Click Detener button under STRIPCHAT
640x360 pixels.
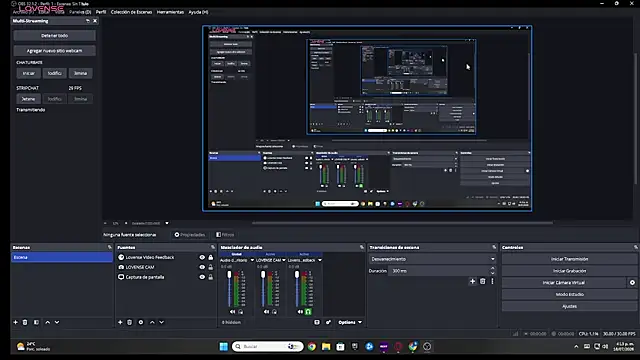pyautogui.click(x=29, y=99)
